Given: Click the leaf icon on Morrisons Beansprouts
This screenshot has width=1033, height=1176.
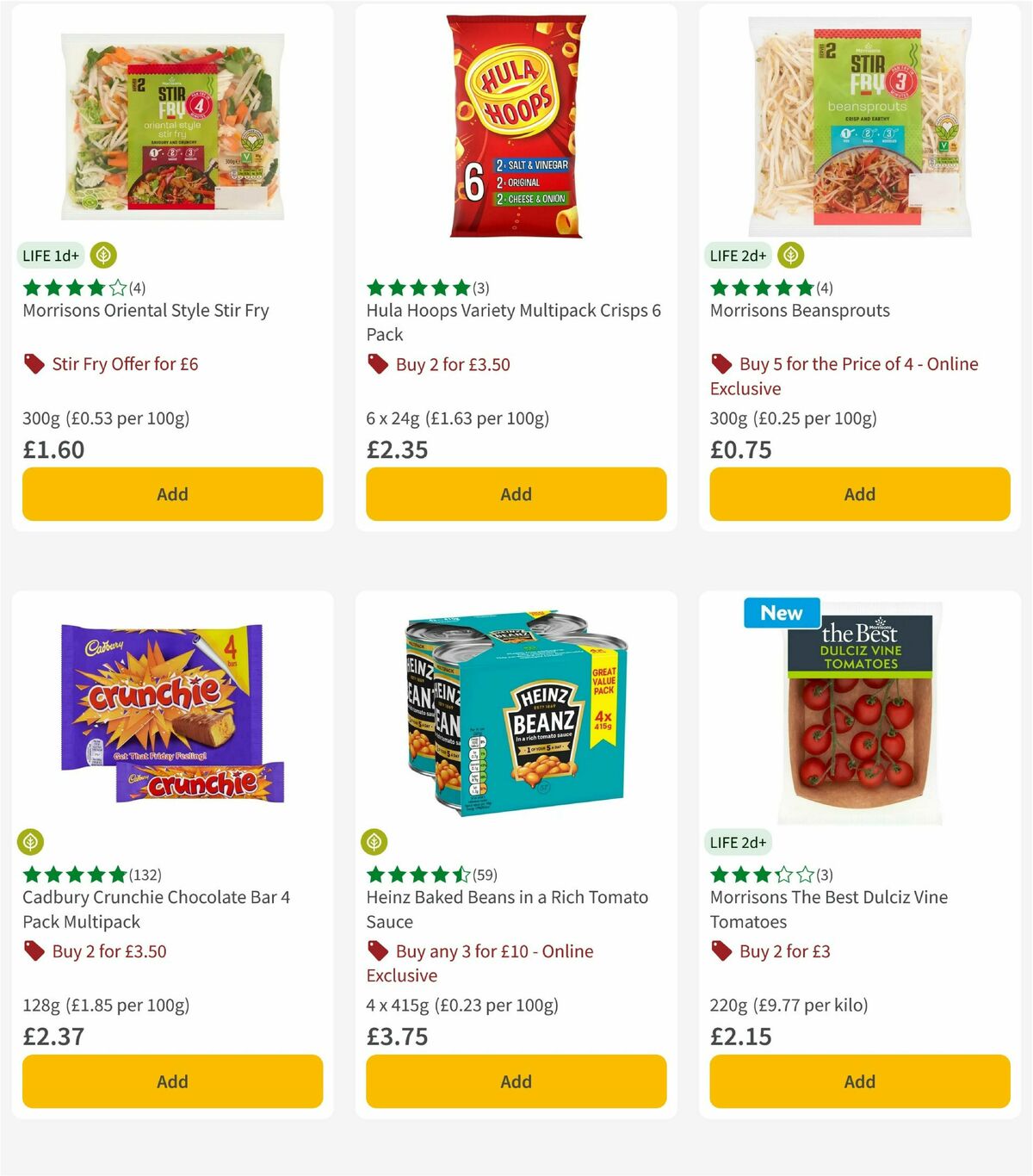Looking at the screenshot, I should click(790, 256).
